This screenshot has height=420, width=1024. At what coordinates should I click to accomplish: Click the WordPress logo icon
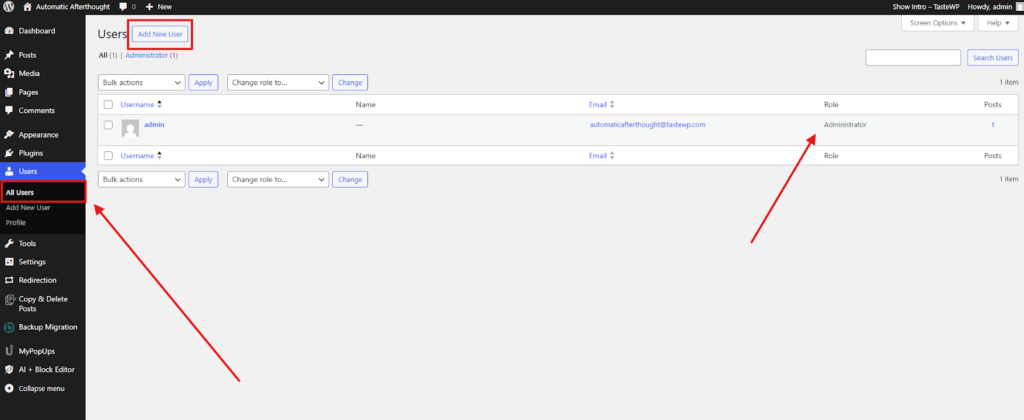8,7
